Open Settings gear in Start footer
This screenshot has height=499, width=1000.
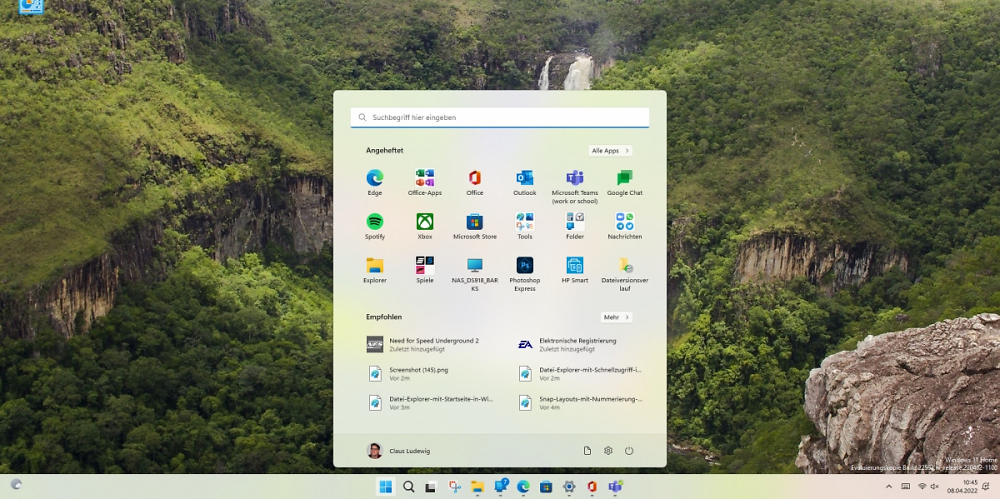coord(608,451)
